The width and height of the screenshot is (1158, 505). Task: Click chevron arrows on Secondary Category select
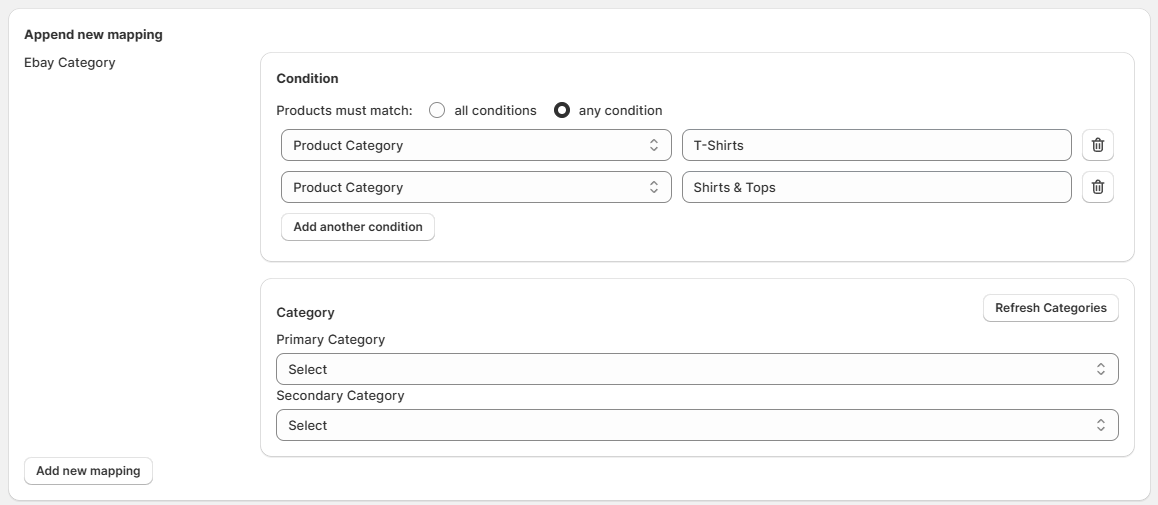click(x=1100, y=425)
